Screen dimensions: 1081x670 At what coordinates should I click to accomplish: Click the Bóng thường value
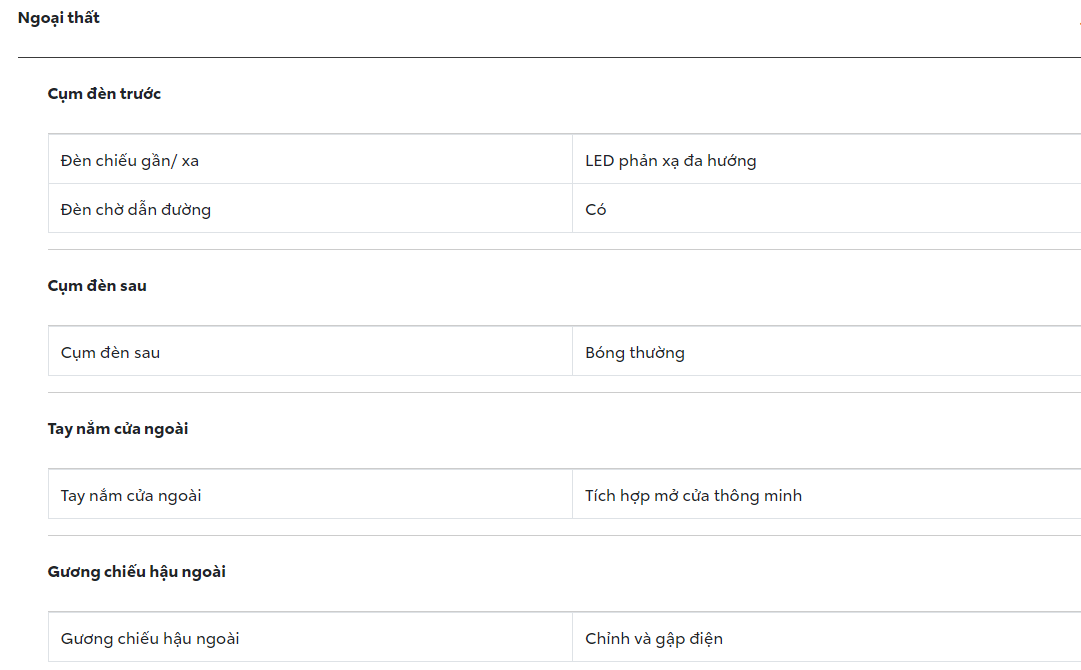point(635,352)
